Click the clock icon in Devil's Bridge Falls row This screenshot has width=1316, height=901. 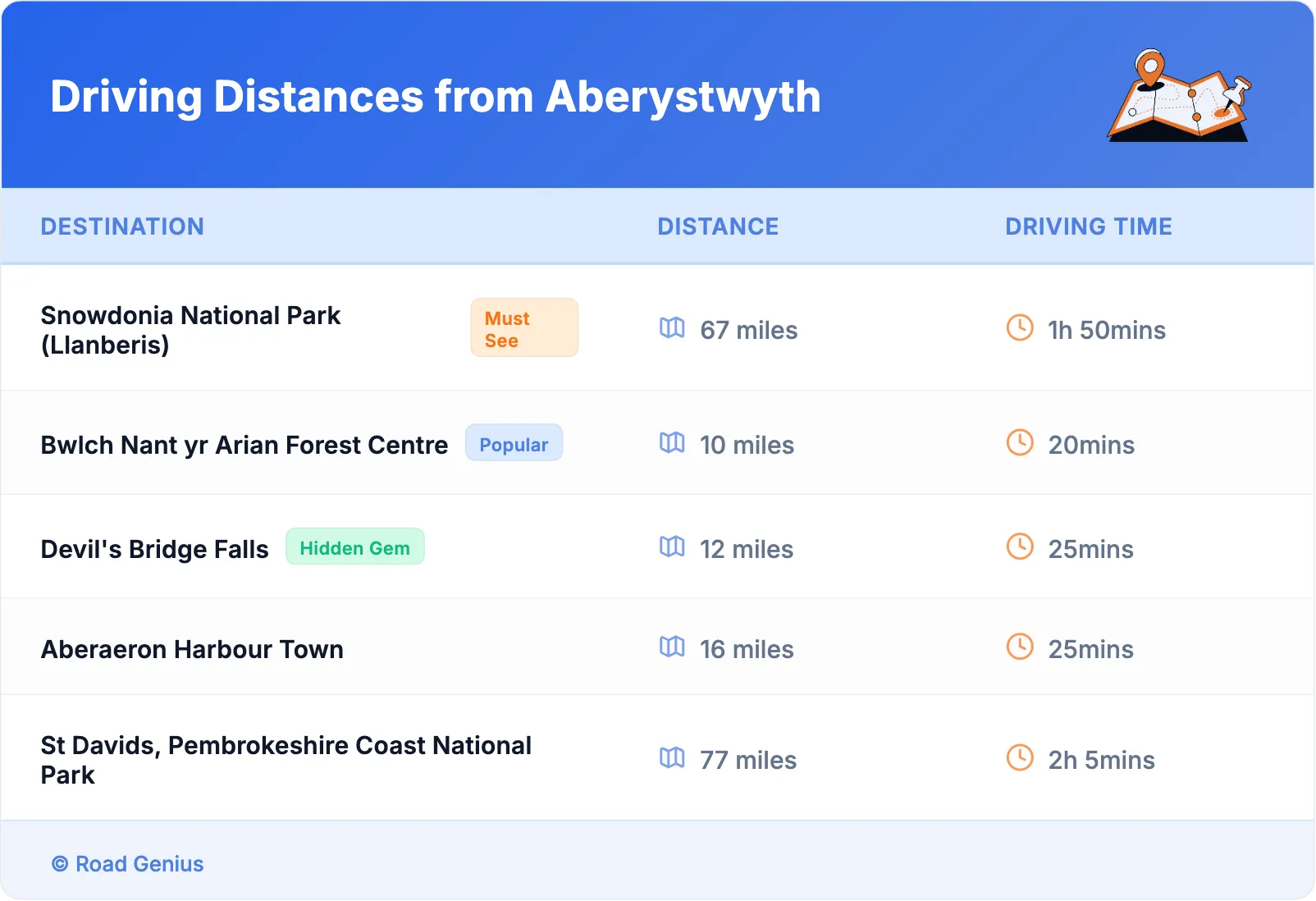point(1020,547)
